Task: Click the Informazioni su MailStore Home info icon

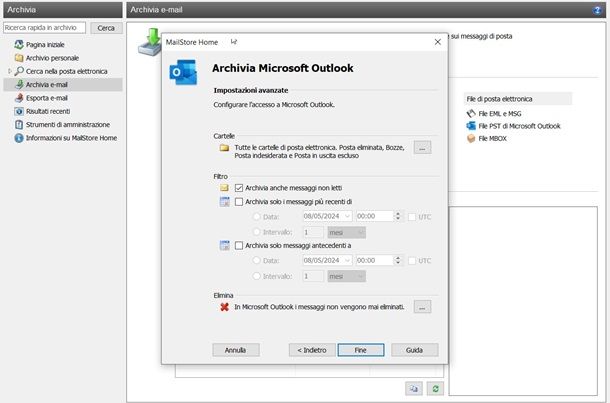Action: 19,138
